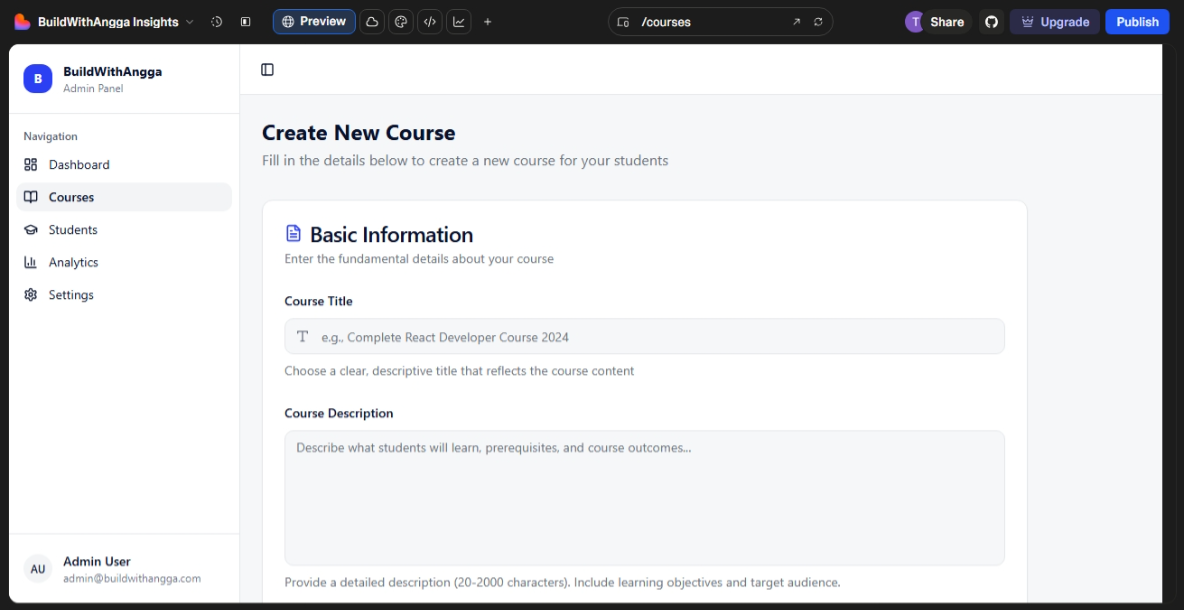The image size is (1184, 610).
Task: Open Settings in the sidebar navigation
Action: tap(71, 295)
